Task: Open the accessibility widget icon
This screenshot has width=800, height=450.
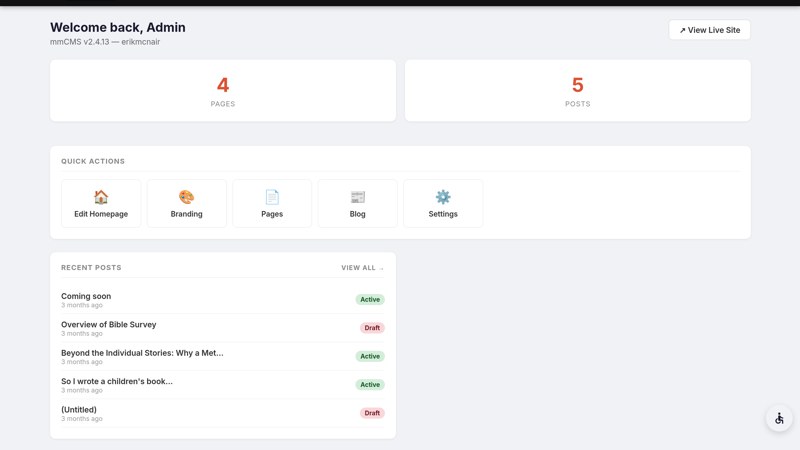Action: pos(779,418)
